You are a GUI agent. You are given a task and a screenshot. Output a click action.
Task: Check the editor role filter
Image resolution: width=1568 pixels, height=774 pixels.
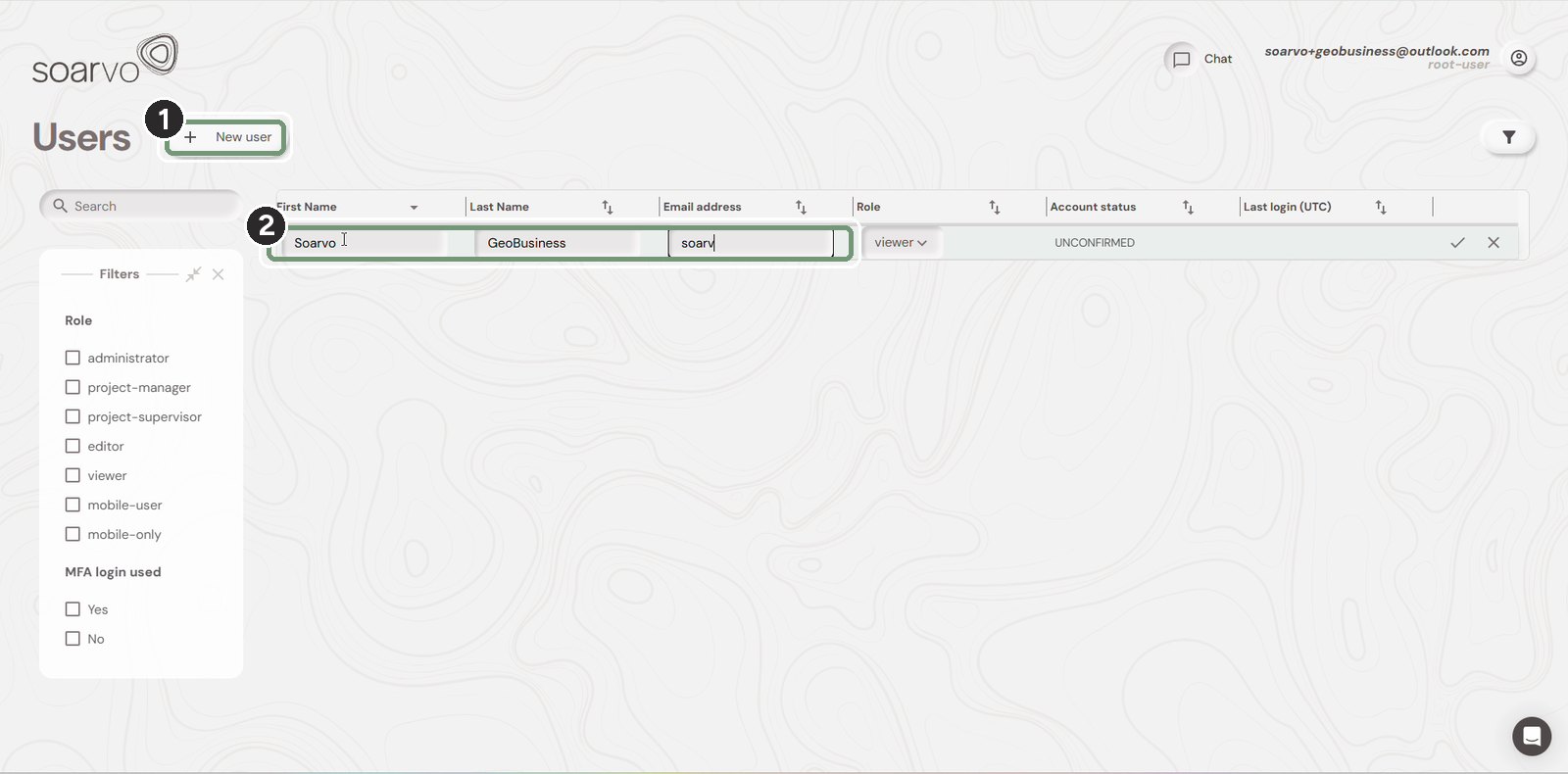pyautogui.click(x=73, y=447)
